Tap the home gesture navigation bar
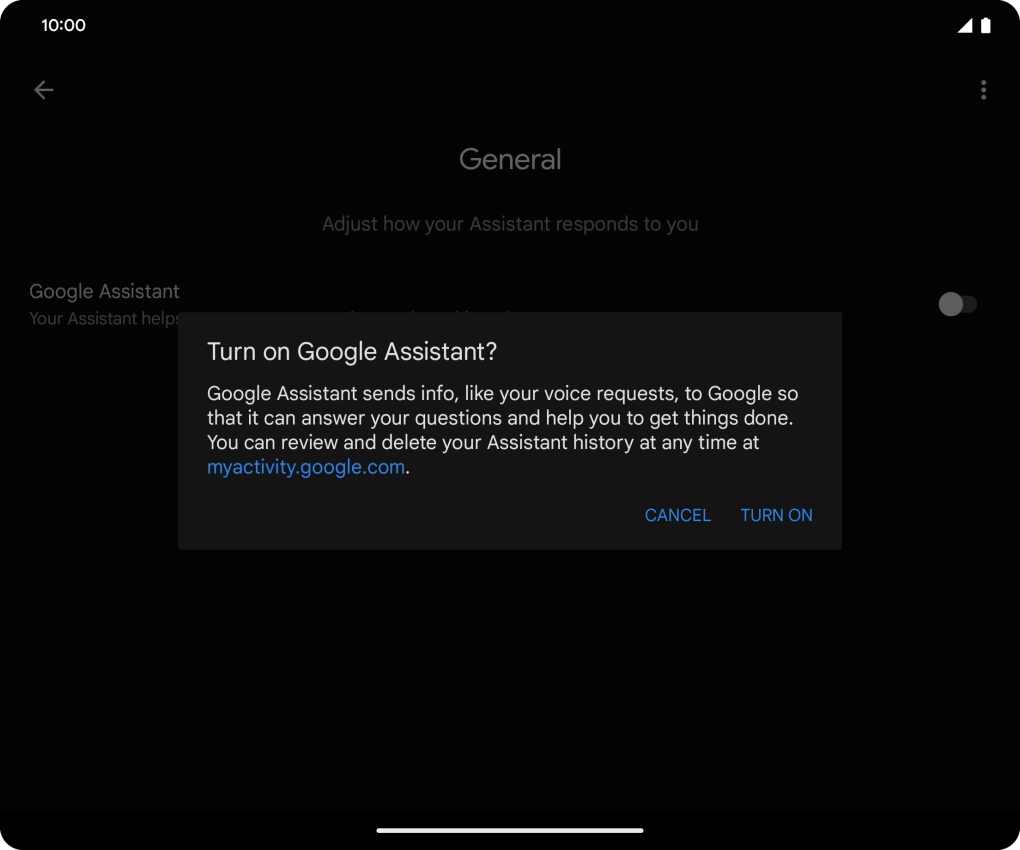Screen dimensions: 1020x850 510,830
